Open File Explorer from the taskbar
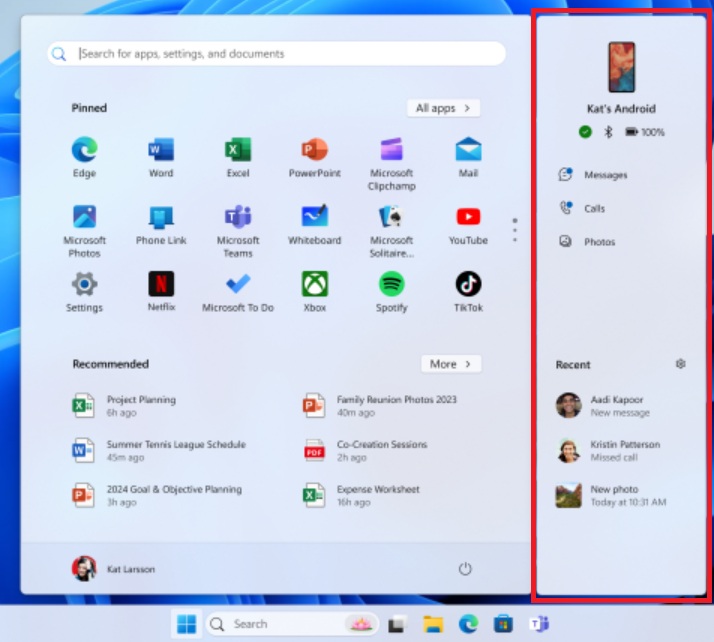The height and width of the screenshot is (642, 714). 433,624
